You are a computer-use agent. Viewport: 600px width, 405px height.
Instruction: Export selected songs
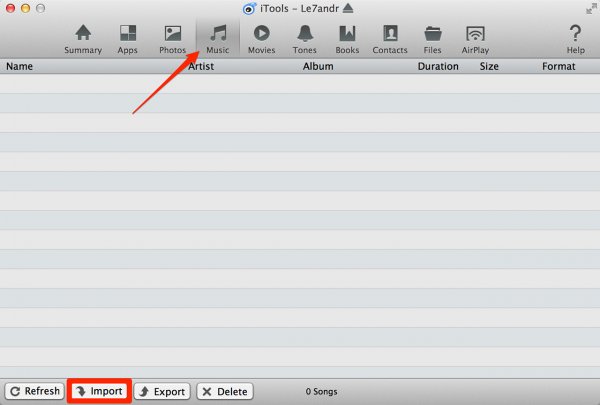(x=162, y=391)
